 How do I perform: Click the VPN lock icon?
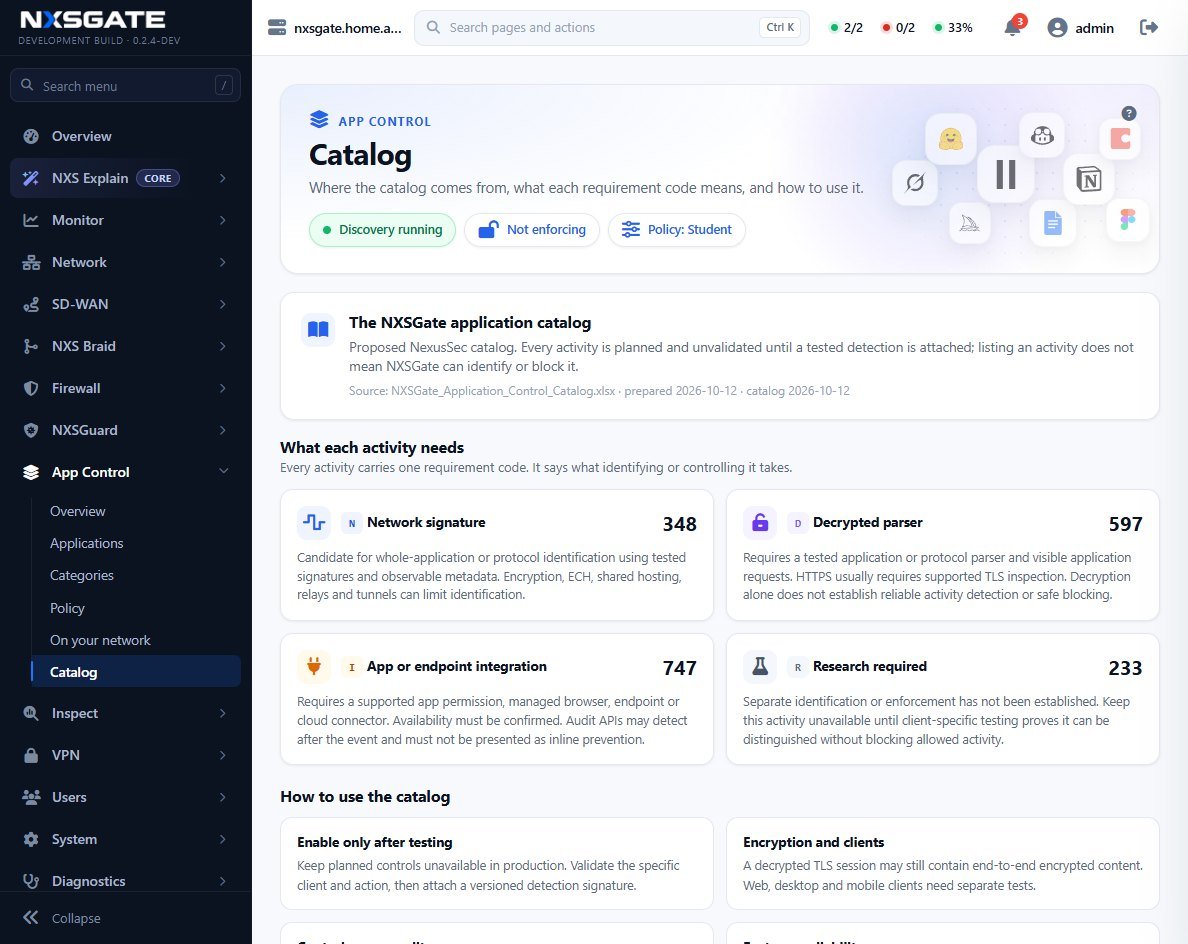[31, 755]
